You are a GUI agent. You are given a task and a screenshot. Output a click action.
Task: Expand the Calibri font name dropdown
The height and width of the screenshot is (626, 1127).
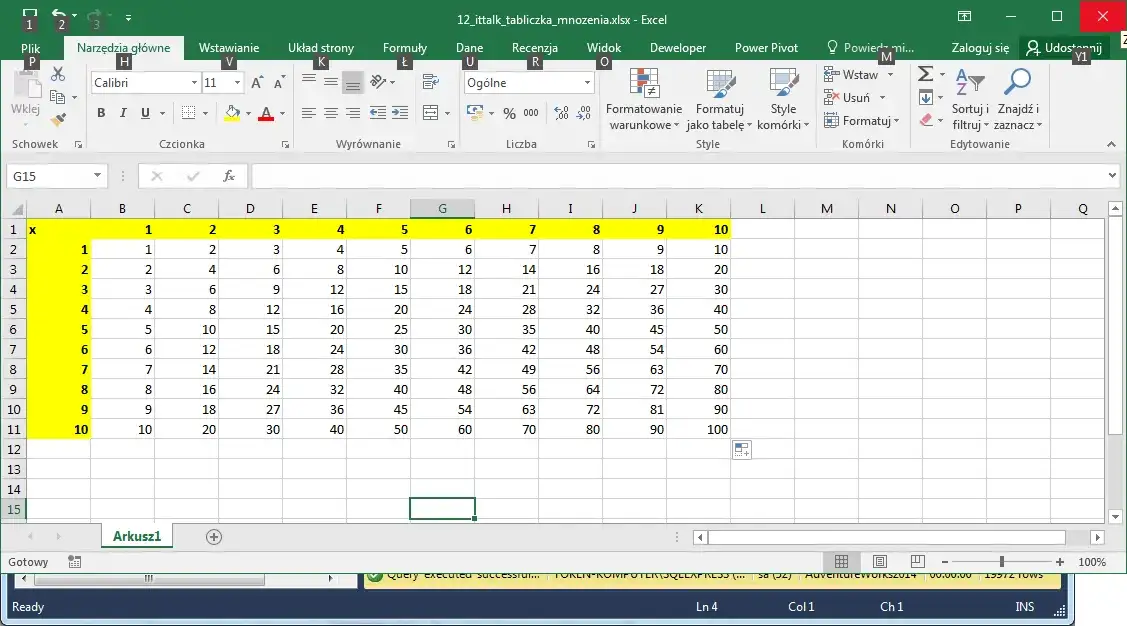(194, 83)
